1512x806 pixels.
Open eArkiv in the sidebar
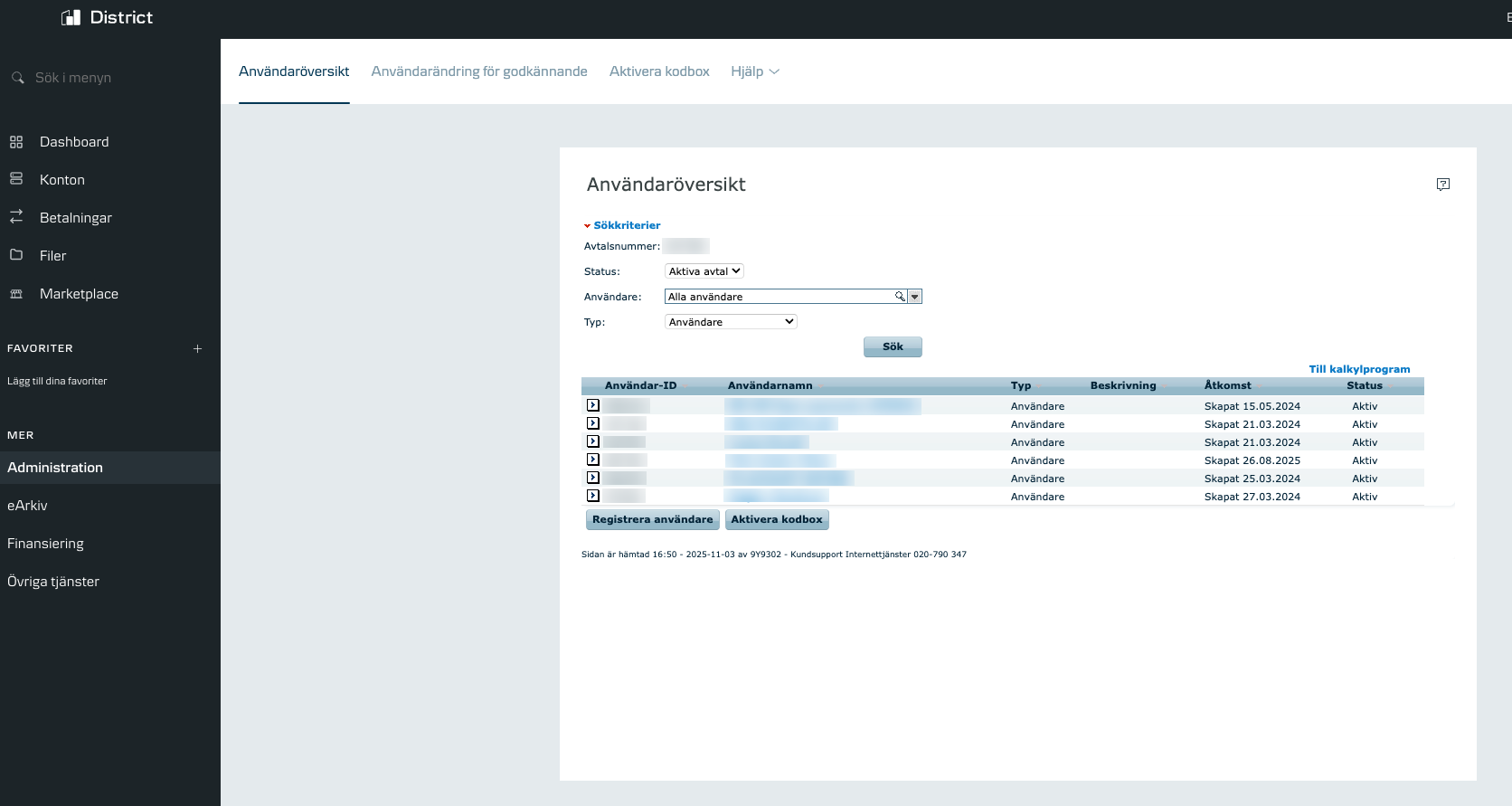[27, 506]
